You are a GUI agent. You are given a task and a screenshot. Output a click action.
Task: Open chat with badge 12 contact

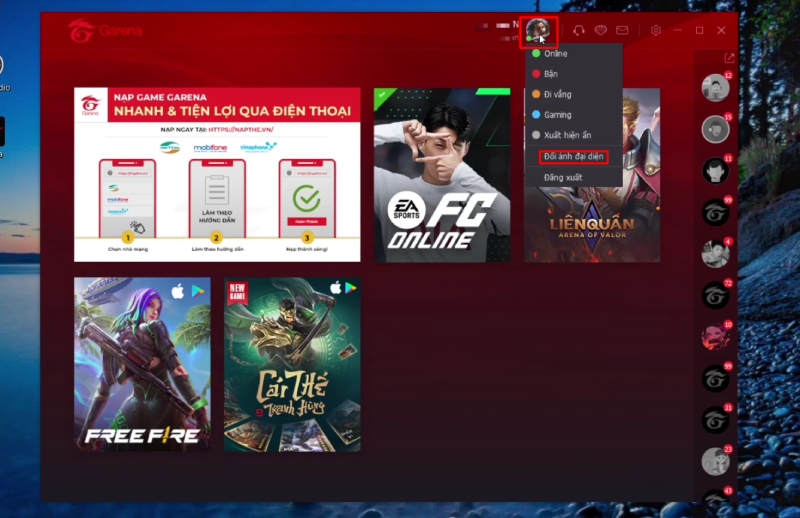(715, 88)
